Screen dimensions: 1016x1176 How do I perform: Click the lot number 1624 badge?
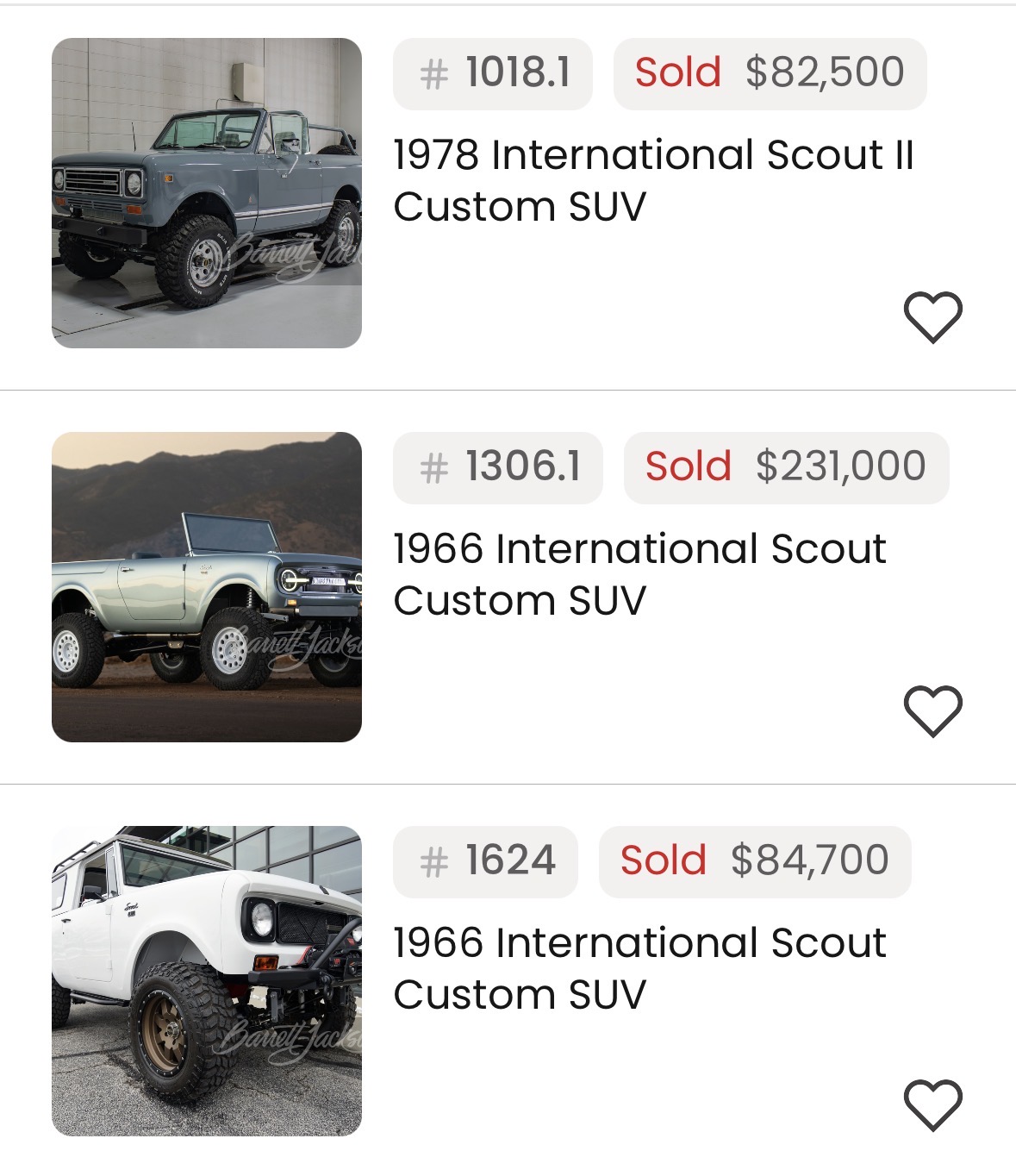(x=485, y=861)
